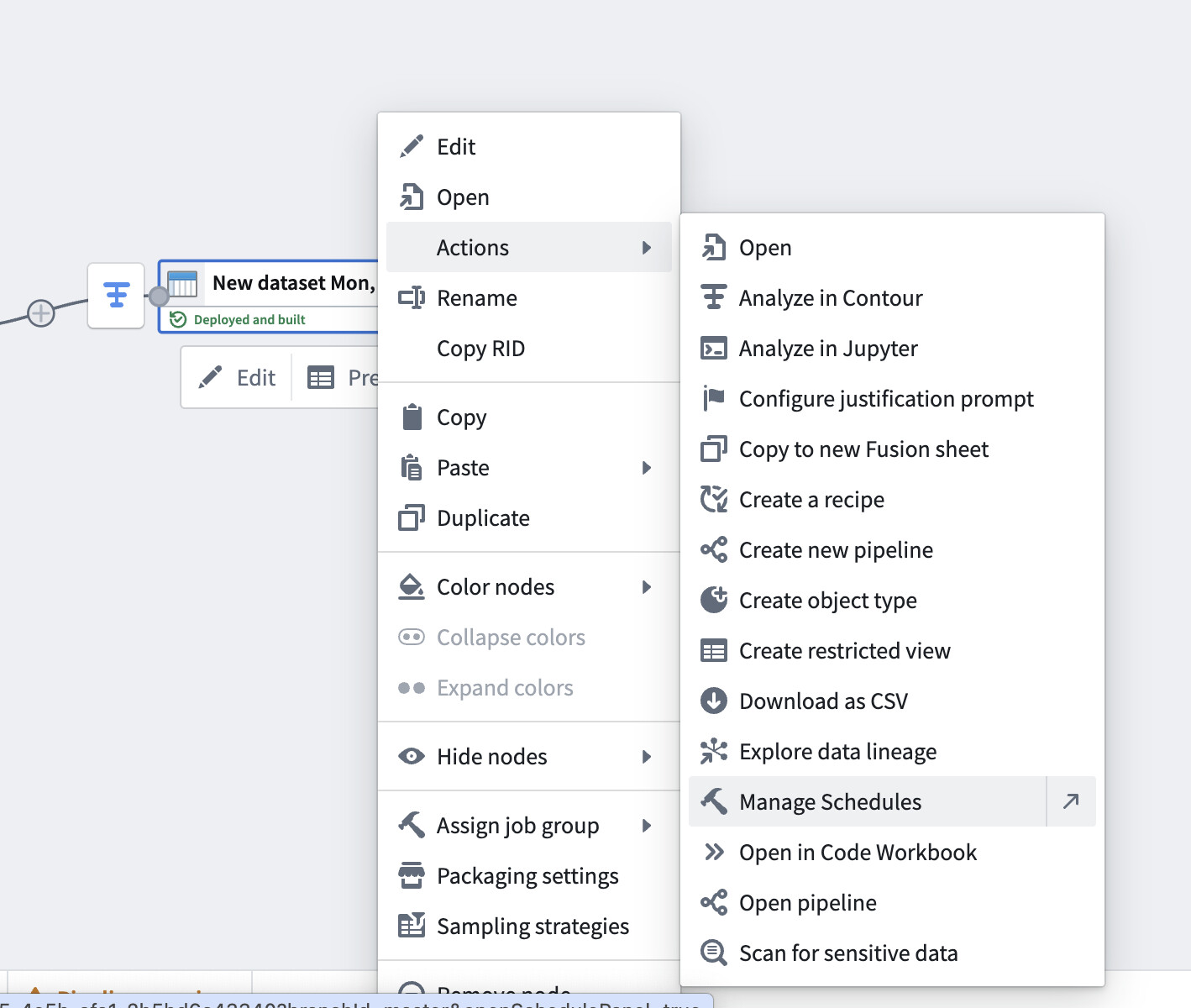Click the Download as CSV icon
This screenshot has width=1191, height=1008.
tap(714, 701)
